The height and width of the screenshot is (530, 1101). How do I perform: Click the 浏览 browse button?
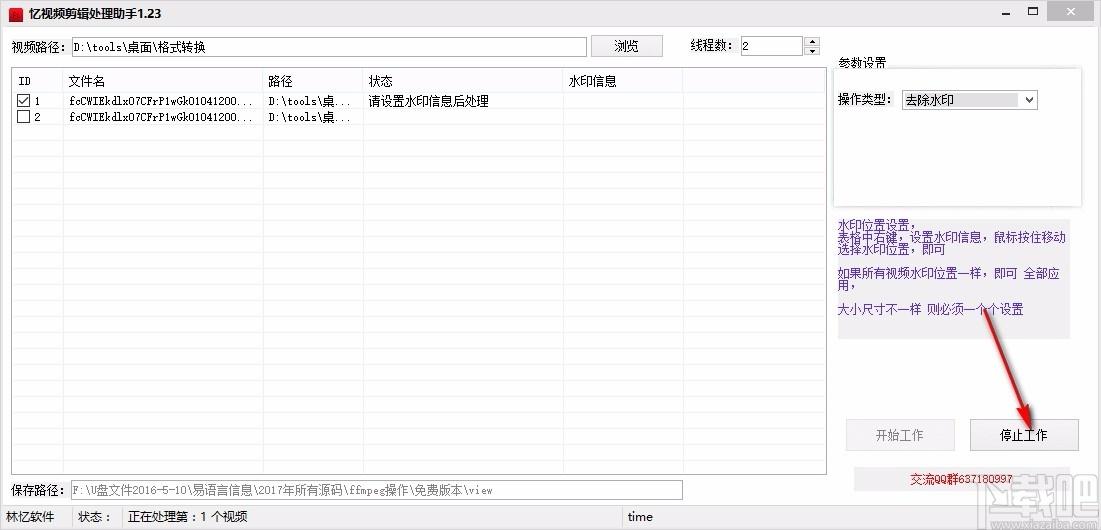[626, 46]
